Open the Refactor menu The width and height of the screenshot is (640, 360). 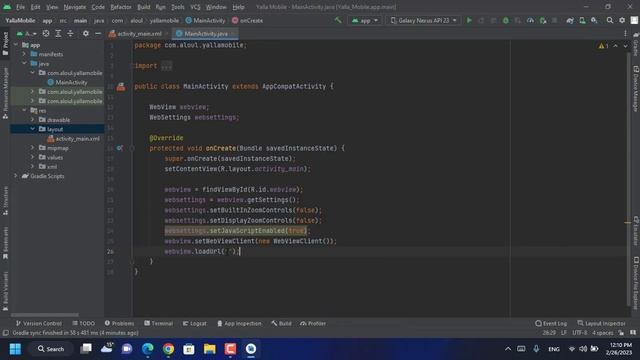[x=121, y=7]
